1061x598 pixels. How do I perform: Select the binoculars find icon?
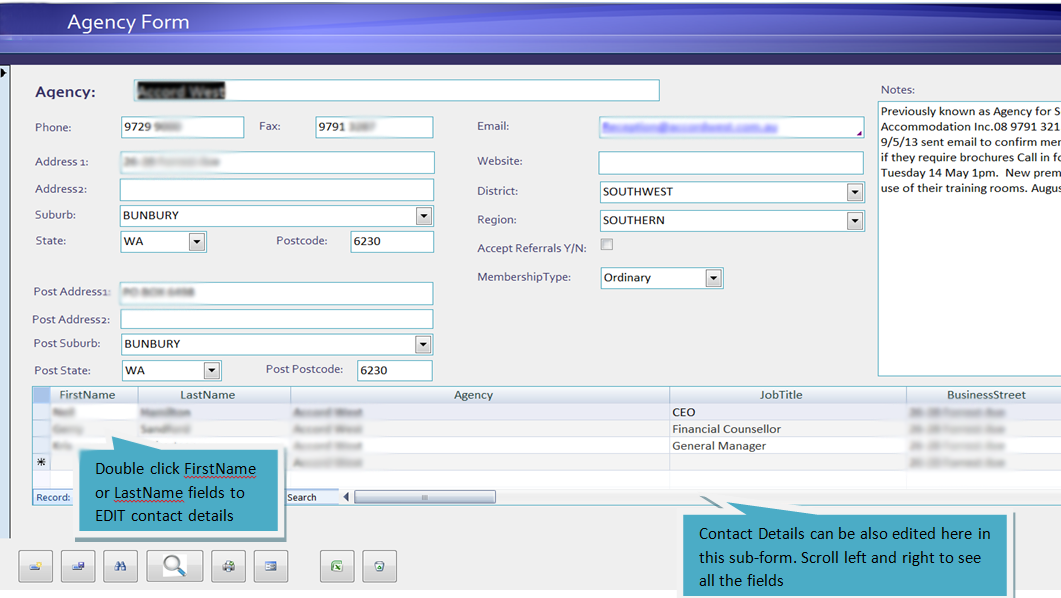(120, 566)
